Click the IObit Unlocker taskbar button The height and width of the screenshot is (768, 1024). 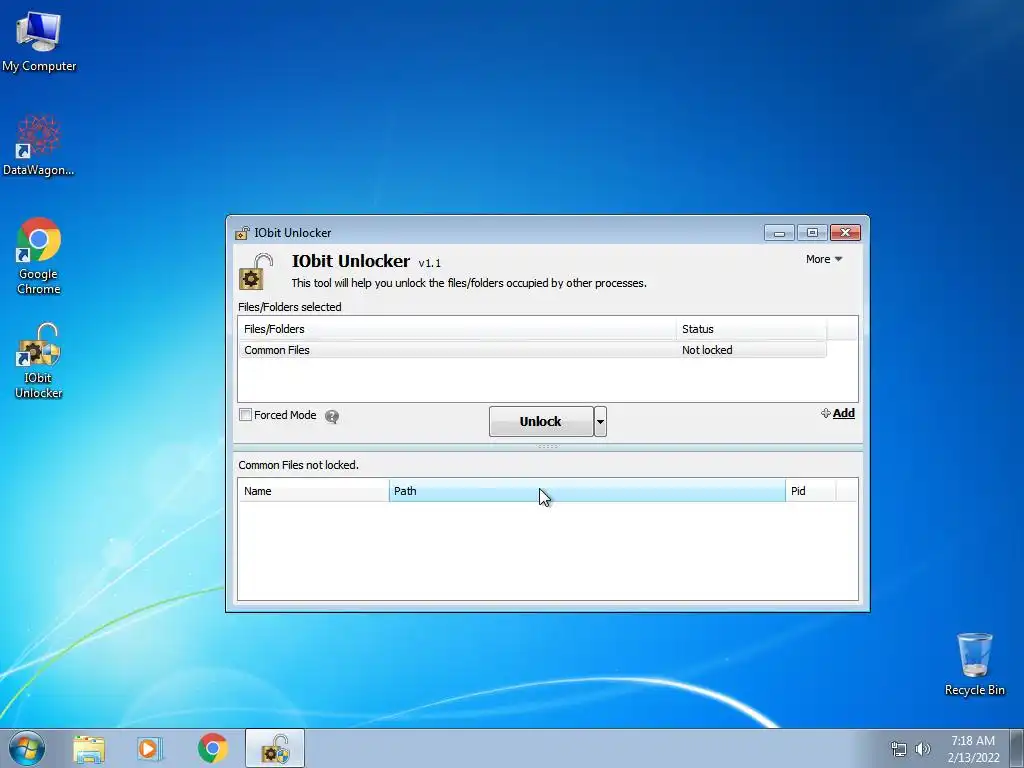point(275,748)
